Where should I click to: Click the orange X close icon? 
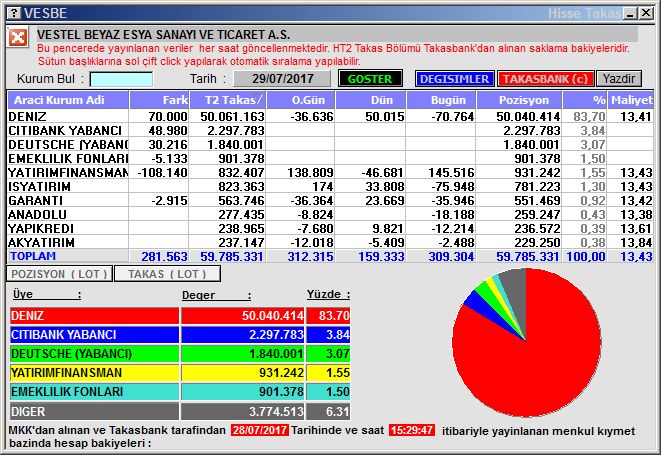tap(18, 38)
